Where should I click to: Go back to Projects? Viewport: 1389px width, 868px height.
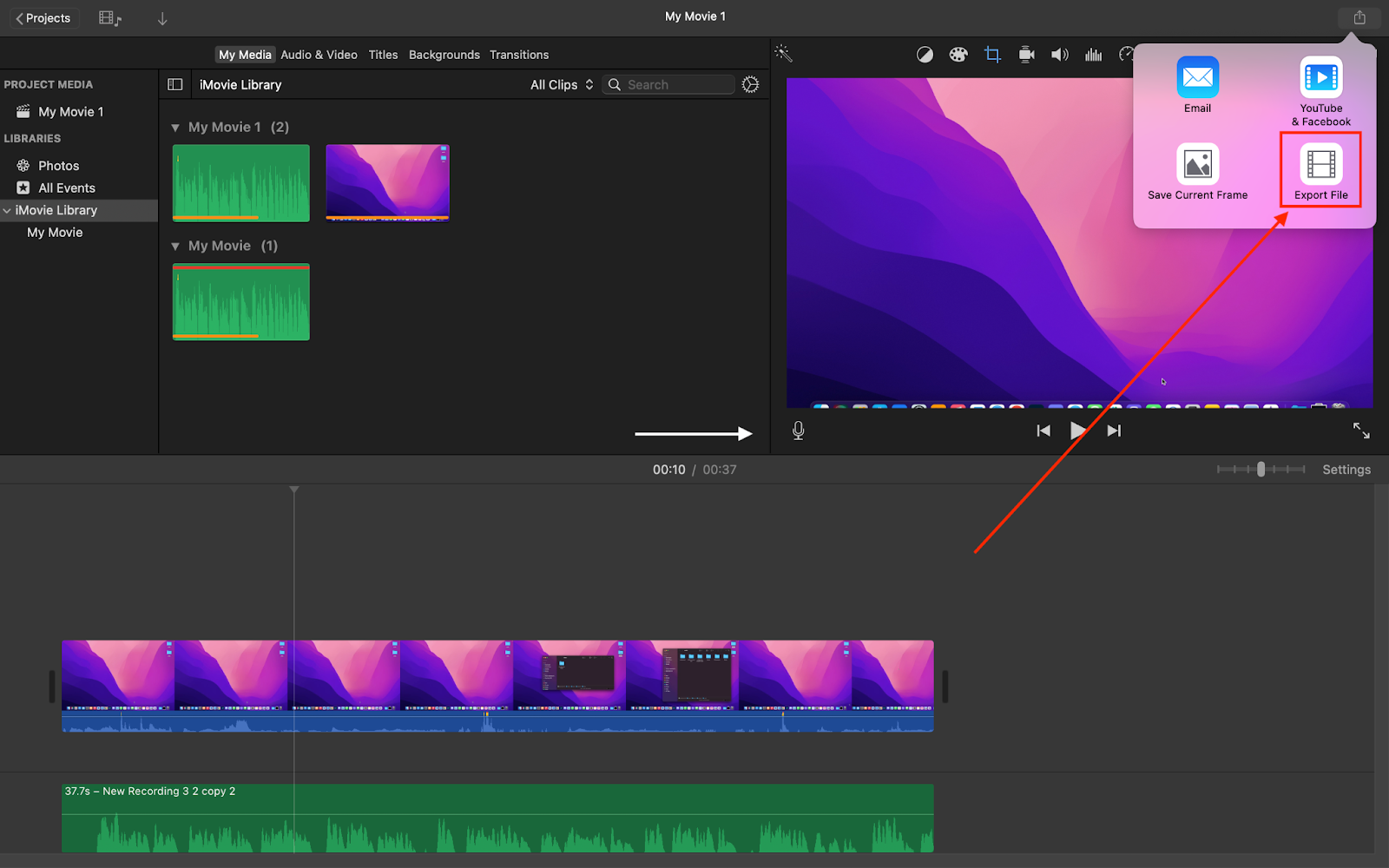[x=43, y=18]
